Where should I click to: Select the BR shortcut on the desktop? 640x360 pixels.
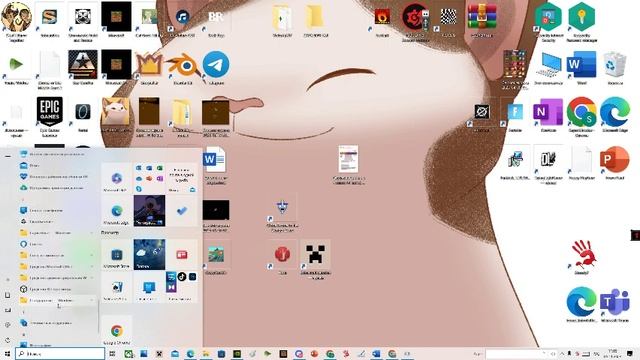(x=216, y=17)
